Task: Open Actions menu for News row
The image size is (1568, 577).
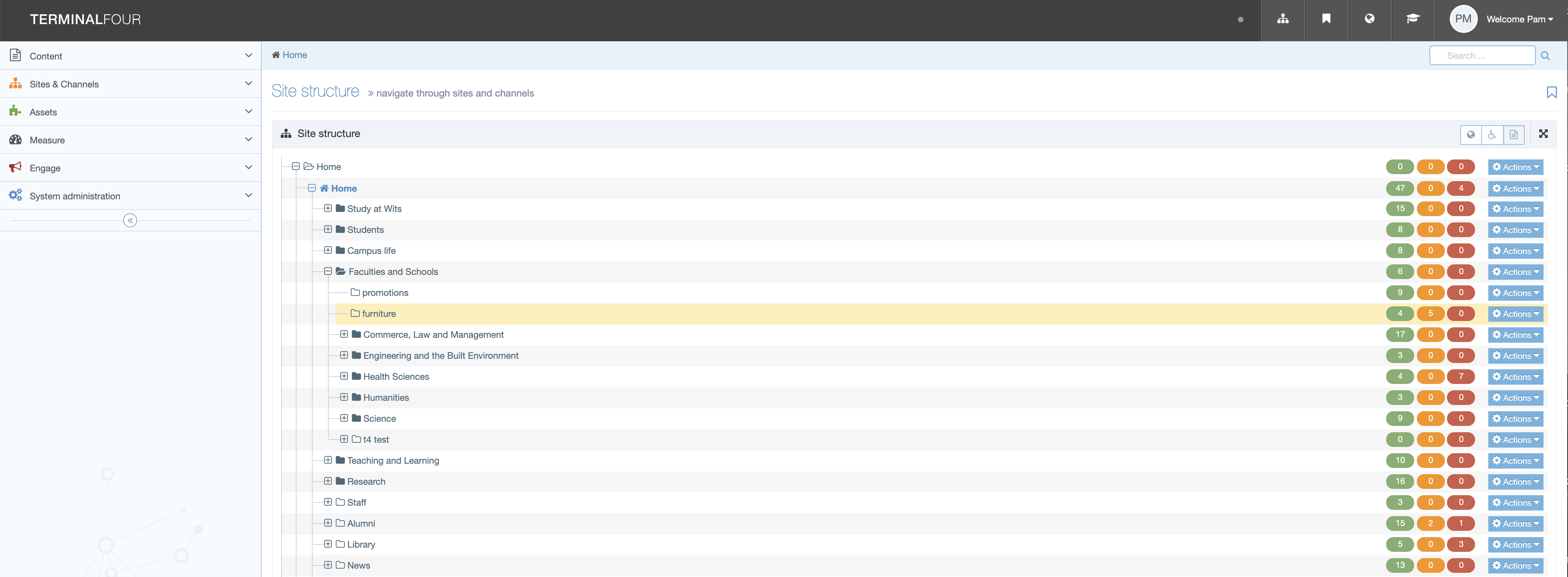Action: pos(1515,565)
